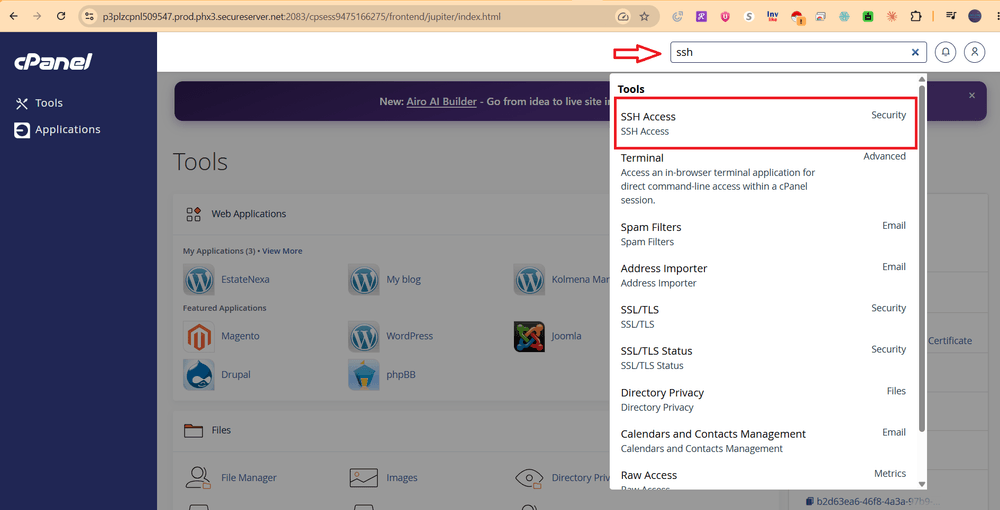Open the SSL/TLS Status result
This screenshot has width=1000, height=510.
click(x=765, y=358)
